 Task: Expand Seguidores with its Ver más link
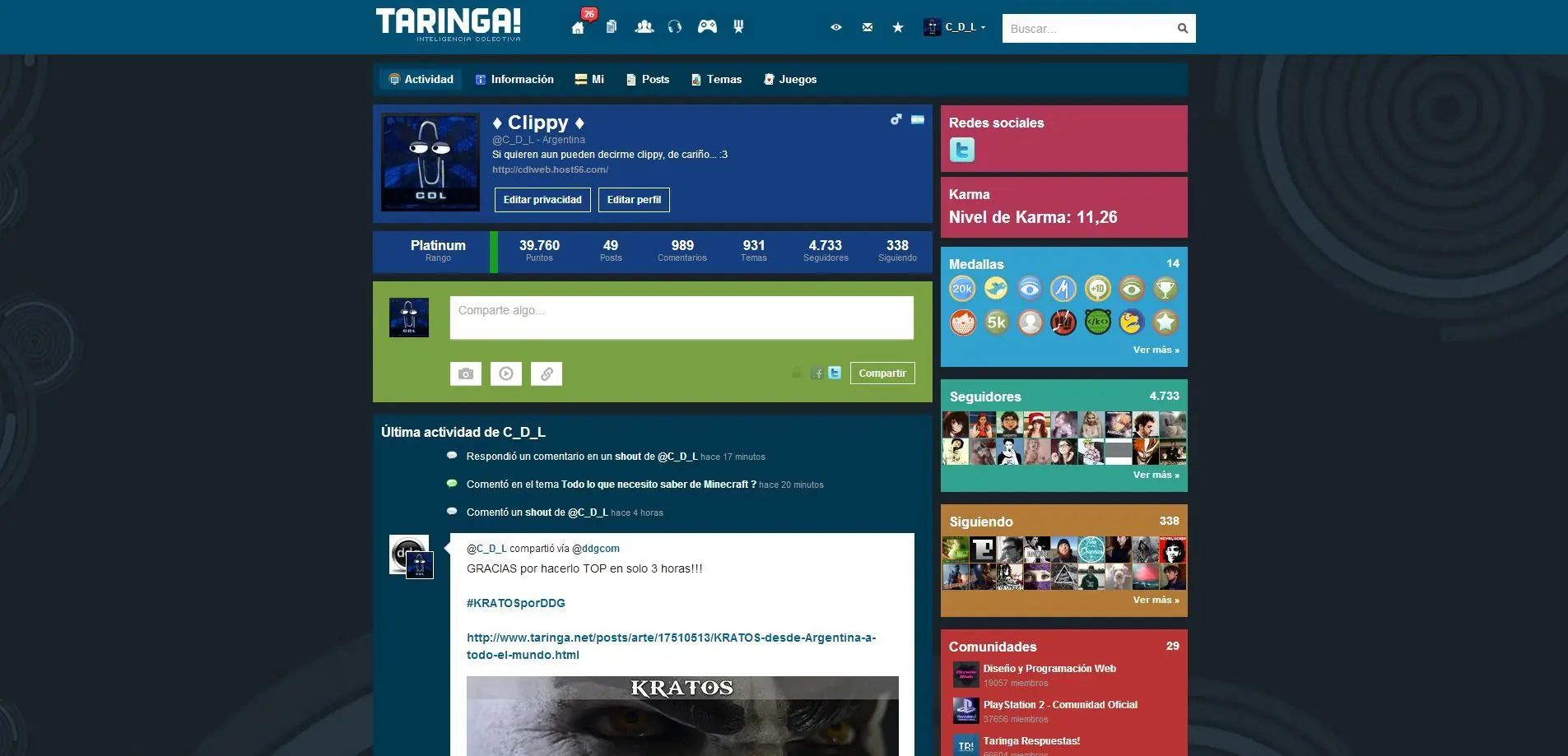(1156, 475)
